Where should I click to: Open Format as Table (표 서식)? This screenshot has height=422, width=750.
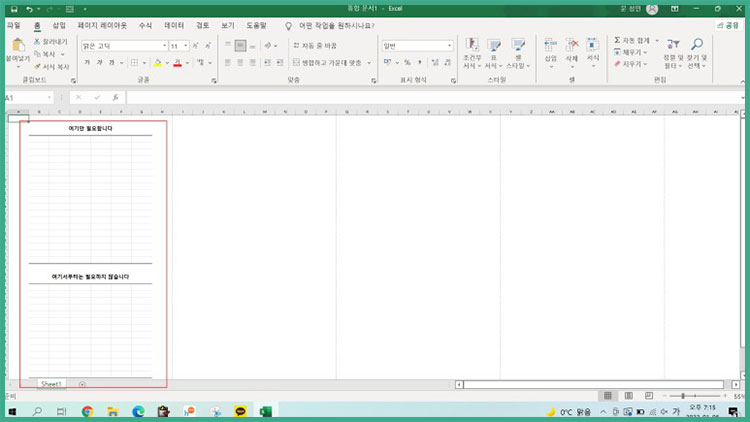(x=494, y=53)
